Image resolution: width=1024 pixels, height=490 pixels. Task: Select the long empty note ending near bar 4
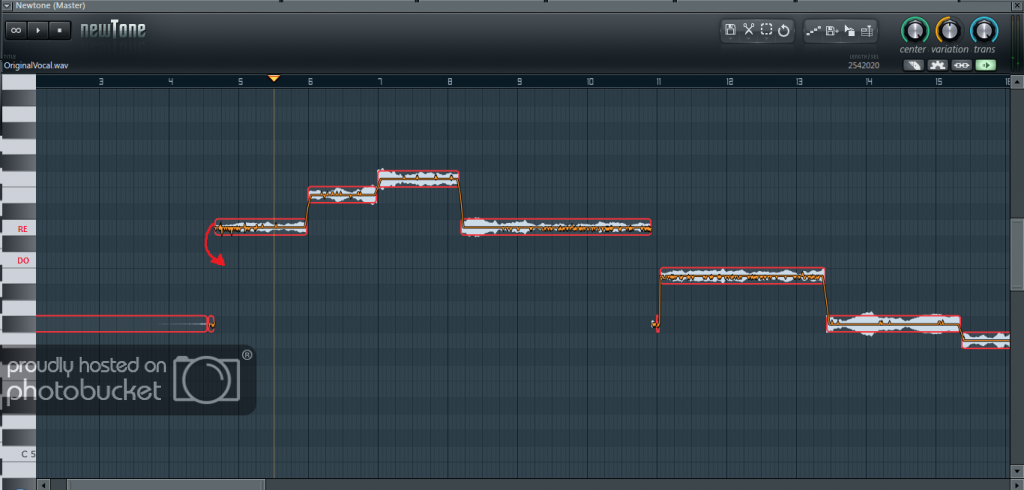(x=121, y=323)
